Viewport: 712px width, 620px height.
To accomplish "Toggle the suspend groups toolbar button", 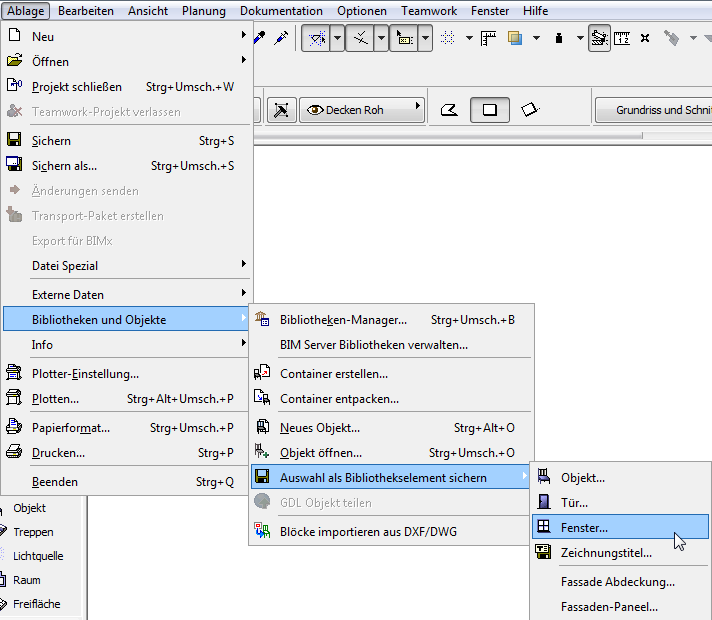I will click(599, 38).
